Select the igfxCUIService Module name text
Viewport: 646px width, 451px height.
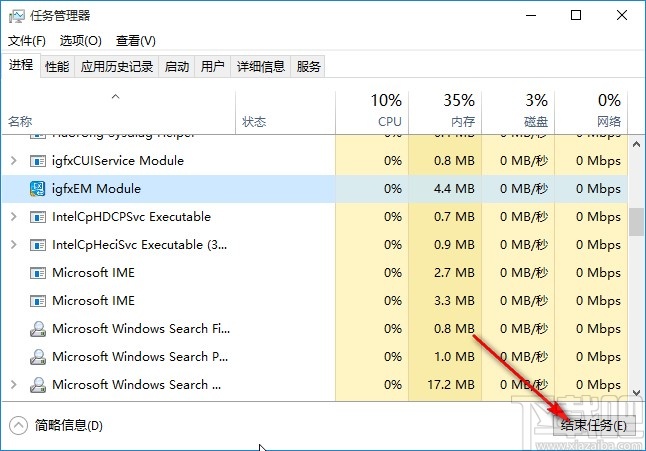click(118, 161)
